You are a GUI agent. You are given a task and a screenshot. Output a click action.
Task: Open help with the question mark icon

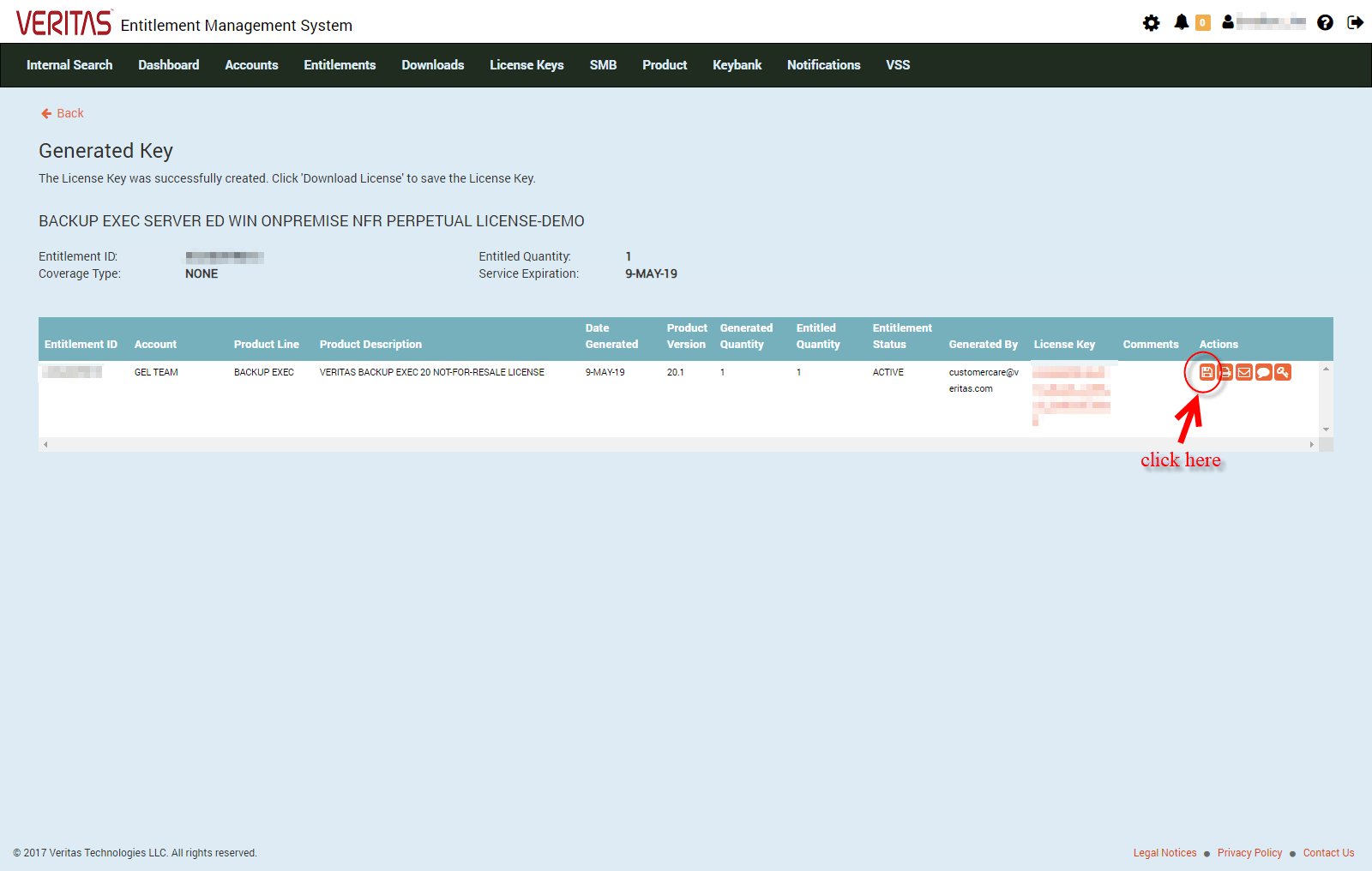coord(1325,23)
